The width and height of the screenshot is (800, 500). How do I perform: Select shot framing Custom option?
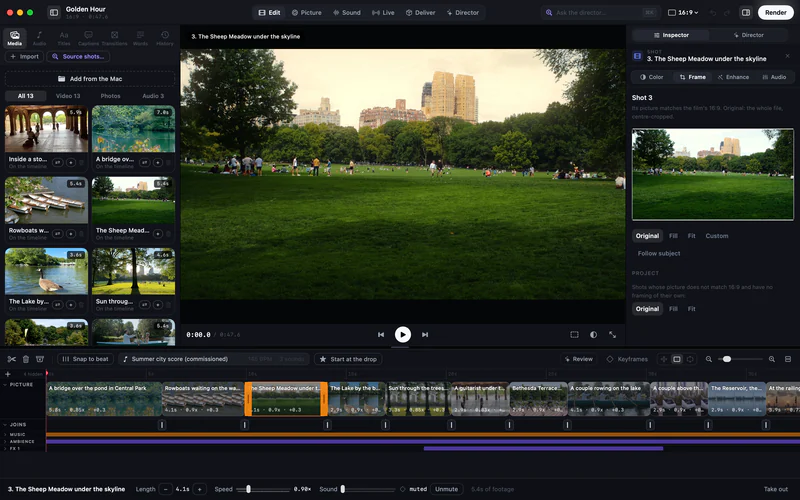pyautogui.click(x=717, y=236)
